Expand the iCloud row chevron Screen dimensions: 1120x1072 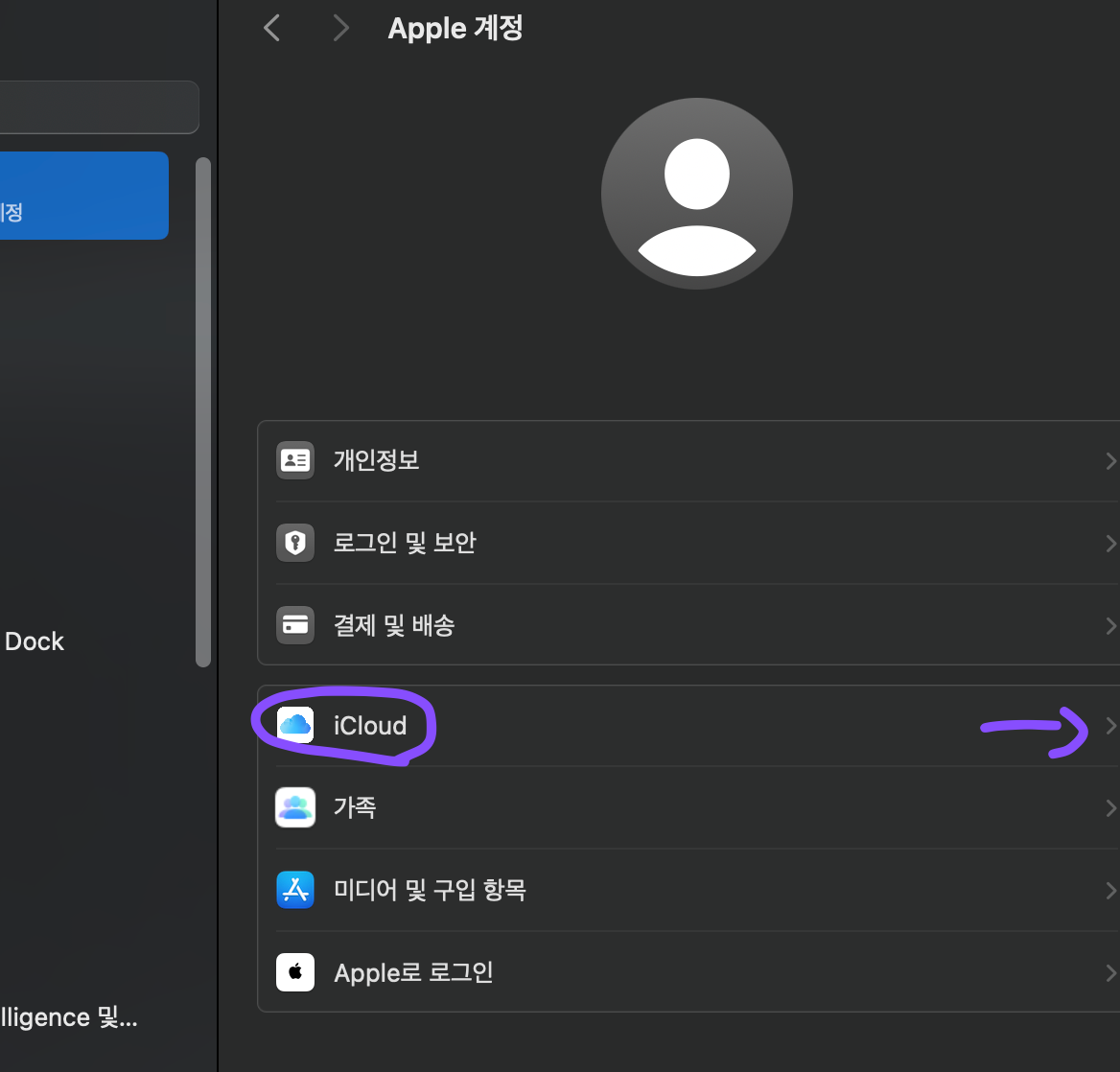(x=1110, y=726)
